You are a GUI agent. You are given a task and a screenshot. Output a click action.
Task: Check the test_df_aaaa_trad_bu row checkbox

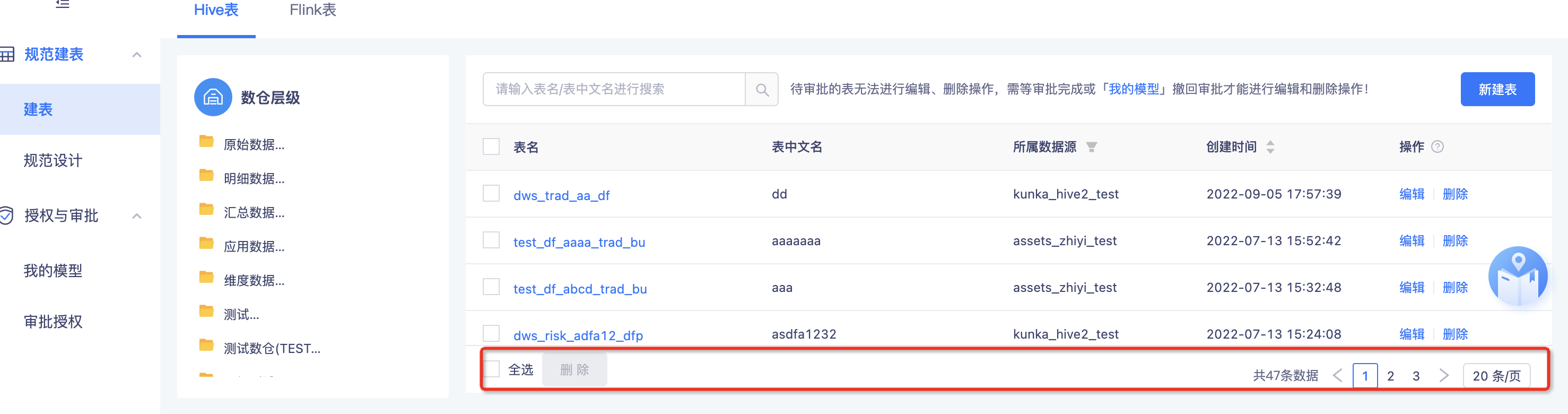tap(491, 240)
